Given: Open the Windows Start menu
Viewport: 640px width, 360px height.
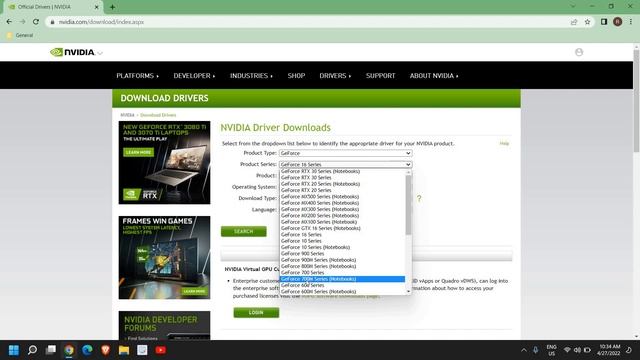Looking at the screenshot, I should tap(14, 350).
